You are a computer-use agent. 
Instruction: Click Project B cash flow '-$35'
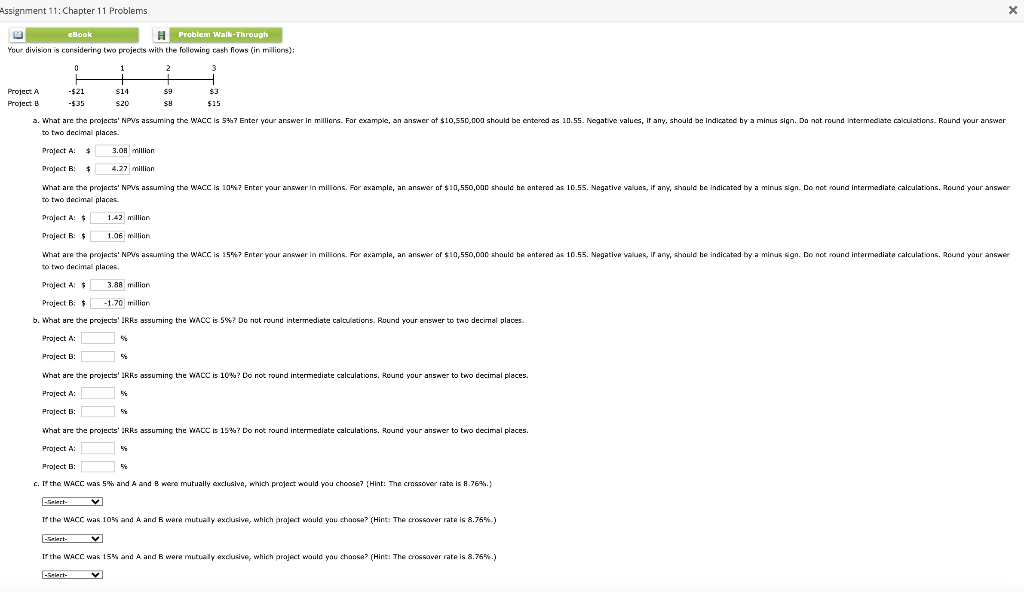tap(76, 103)
